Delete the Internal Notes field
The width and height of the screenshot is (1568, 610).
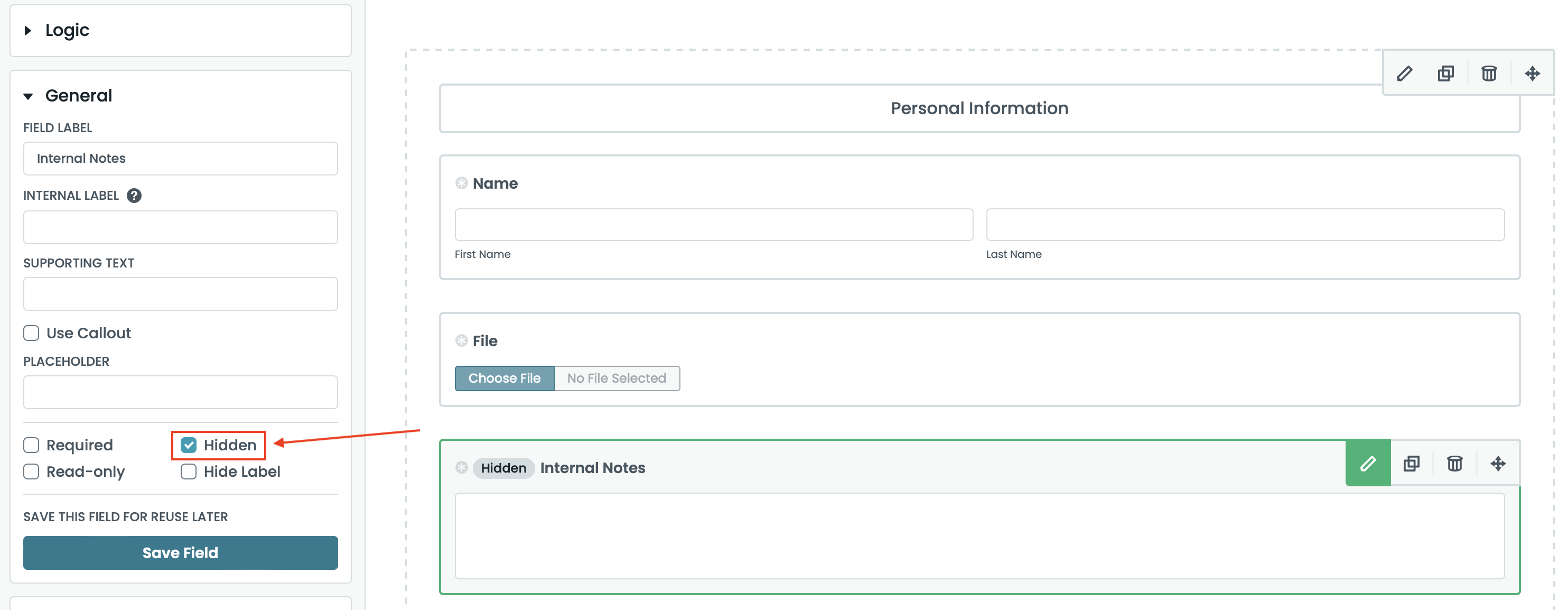coord(1455,463)
